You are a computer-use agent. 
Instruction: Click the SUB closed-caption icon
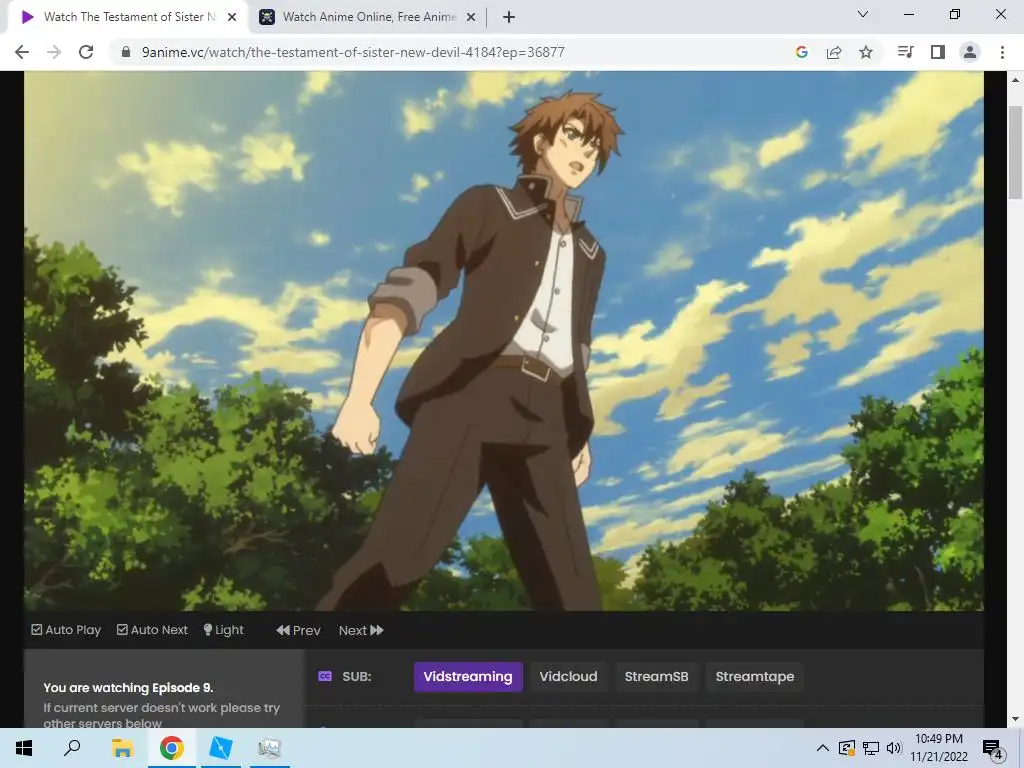(325, 677)
